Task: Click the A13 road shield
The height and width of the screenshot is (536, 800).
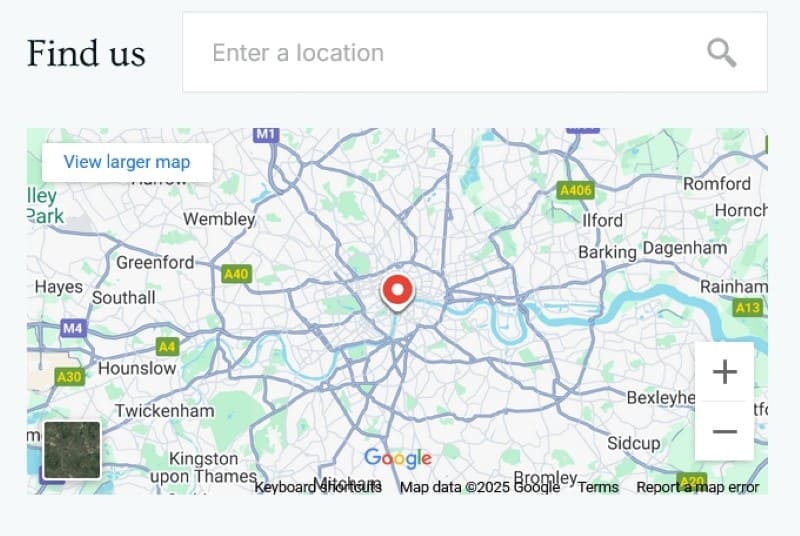Action: click(748, 308)
